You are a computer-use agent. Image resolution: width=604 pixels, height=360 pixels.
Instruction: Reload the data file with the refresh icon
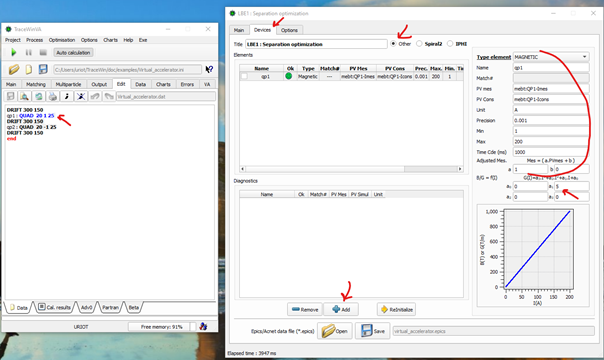(39, 96)
